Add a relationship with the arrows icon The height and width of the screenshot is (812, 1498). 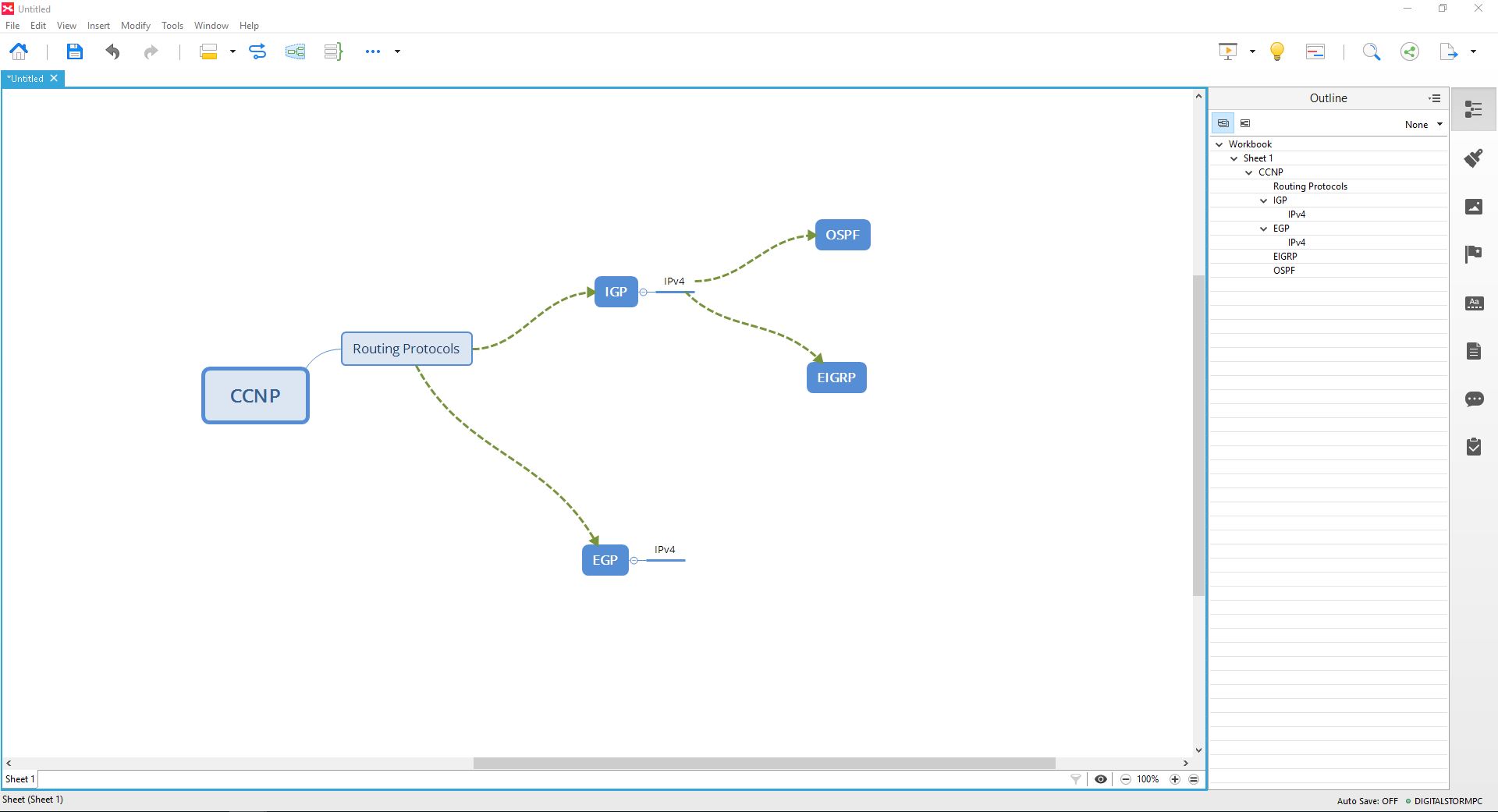point(257,51)
